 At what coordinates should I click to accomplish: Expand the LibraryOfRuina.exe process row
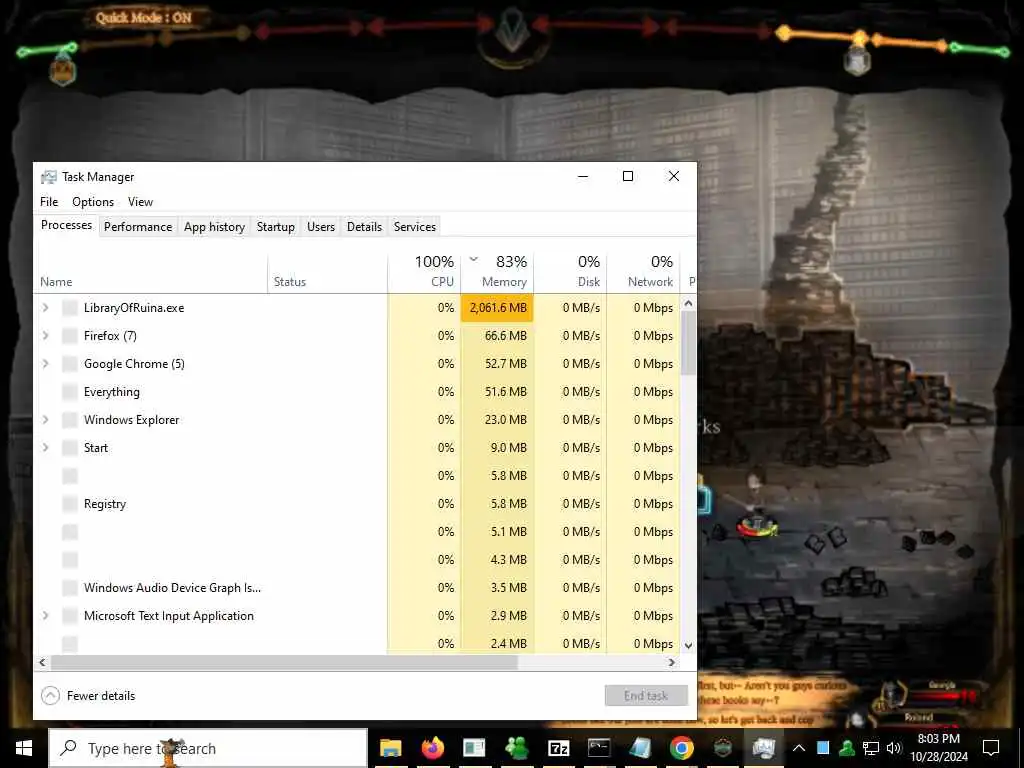pos(45,308)
